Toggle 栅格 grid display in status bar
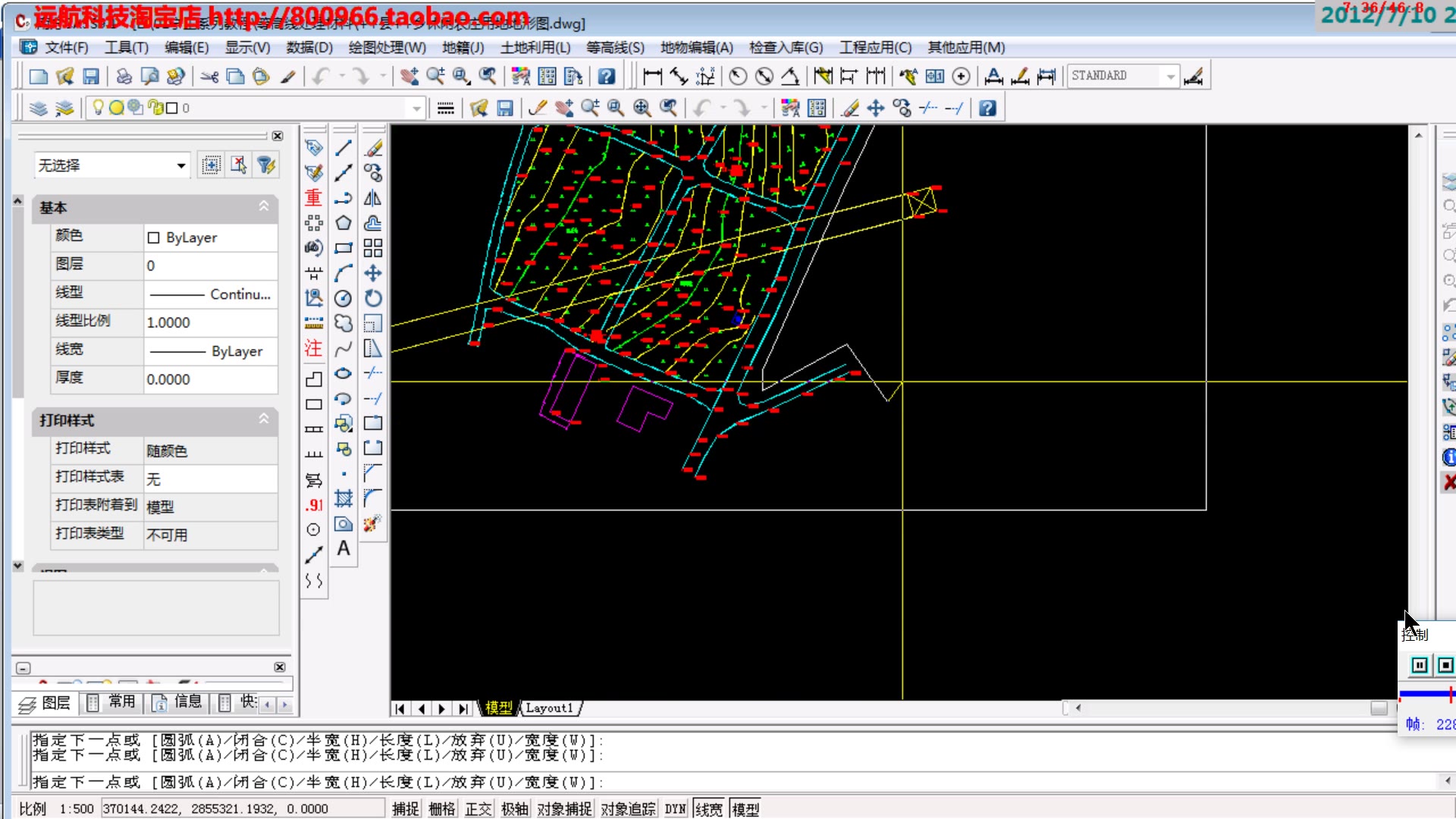The width and height of the screenshot is (1456, 819). pyautogui.click(x=442, y=809)
